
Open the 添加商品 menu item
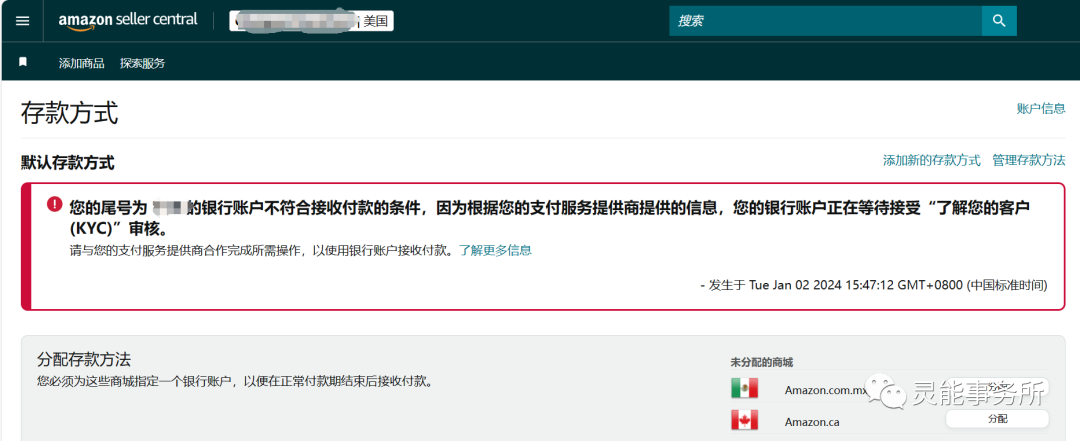[x=81, y=63]
